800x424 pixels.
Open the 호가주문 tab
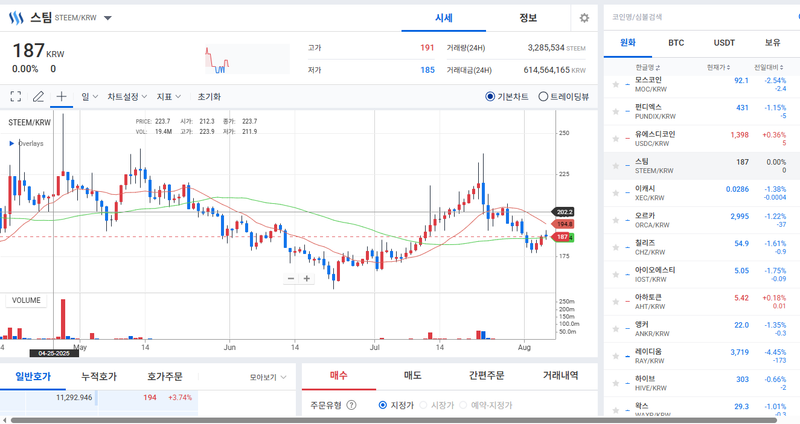164,377
